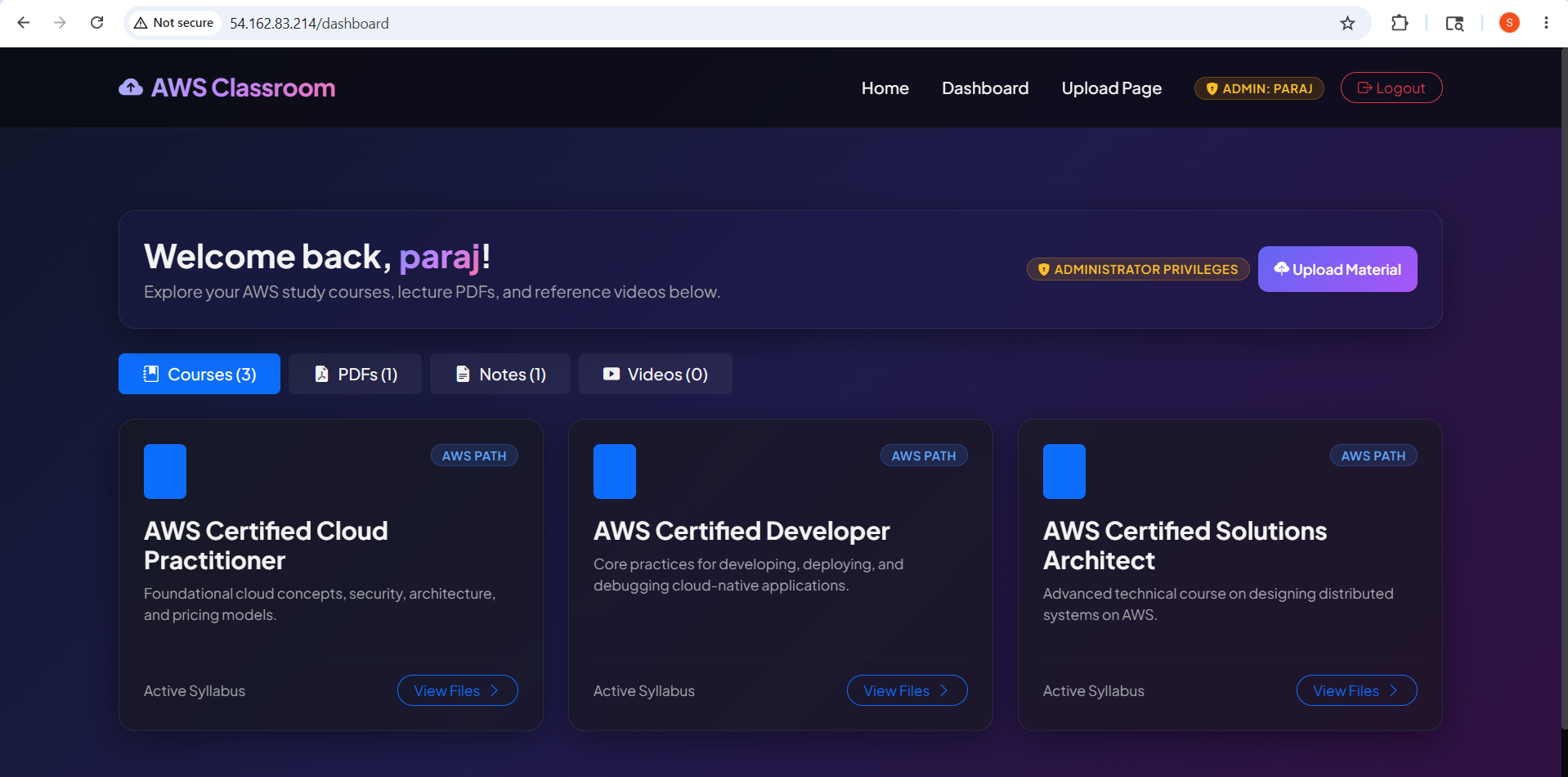
Task: Click the Solutions Architect course blue icon
Action: 1064,471
